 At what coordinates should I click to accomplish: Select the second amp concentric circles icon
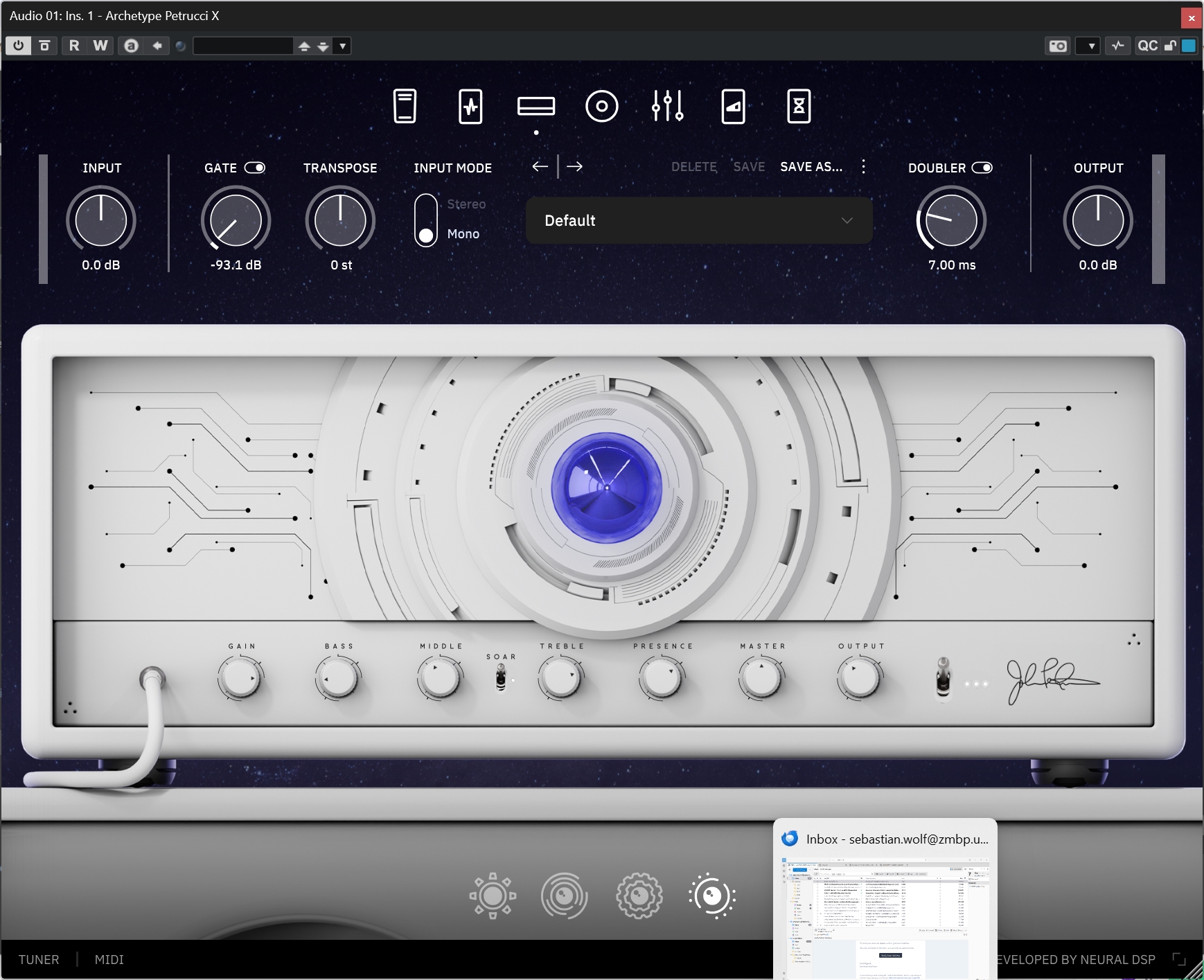pos(565,896)
